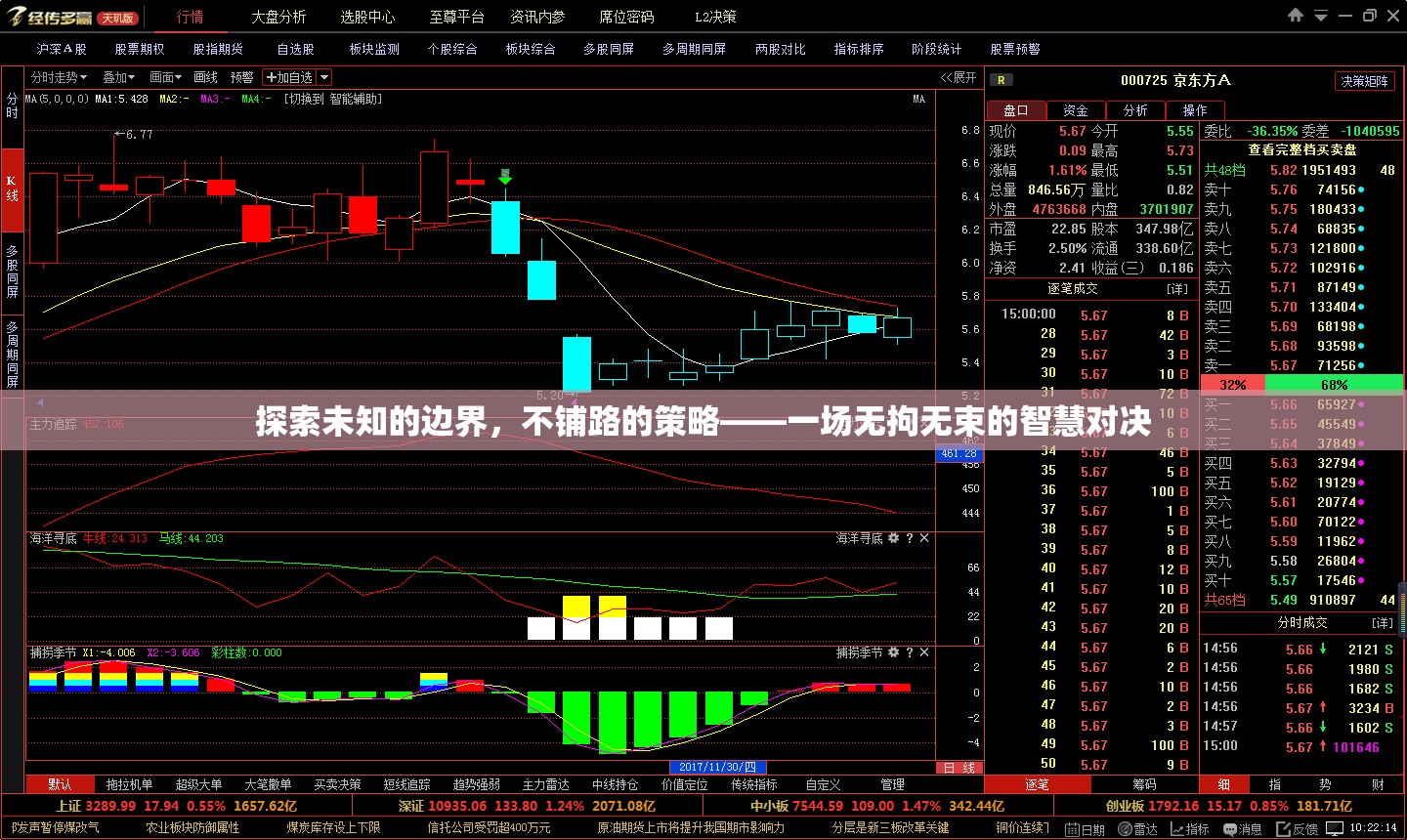Open the 选股中心 main tab
The image size is (1407, 840).
click(x=368, y=17)
